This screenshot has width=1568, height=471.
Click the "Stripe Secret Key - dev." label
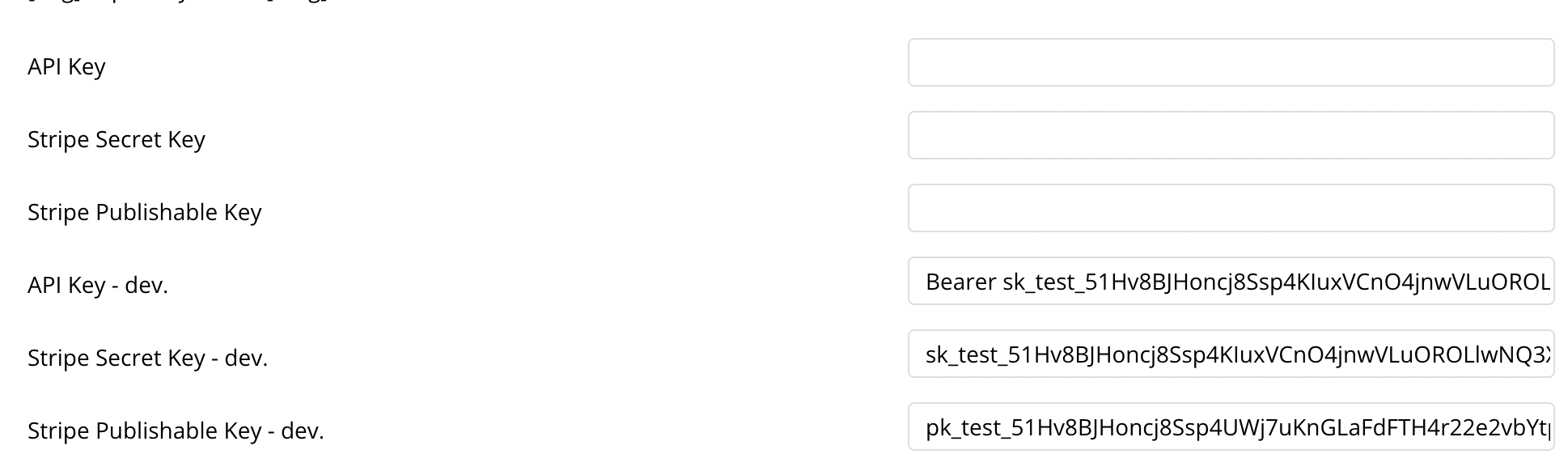(x=147, y=358)
